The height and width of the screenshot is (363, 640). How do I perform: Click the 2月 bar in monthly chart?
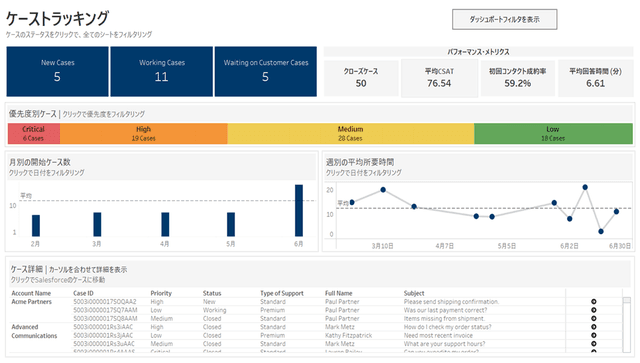[36, 226]
